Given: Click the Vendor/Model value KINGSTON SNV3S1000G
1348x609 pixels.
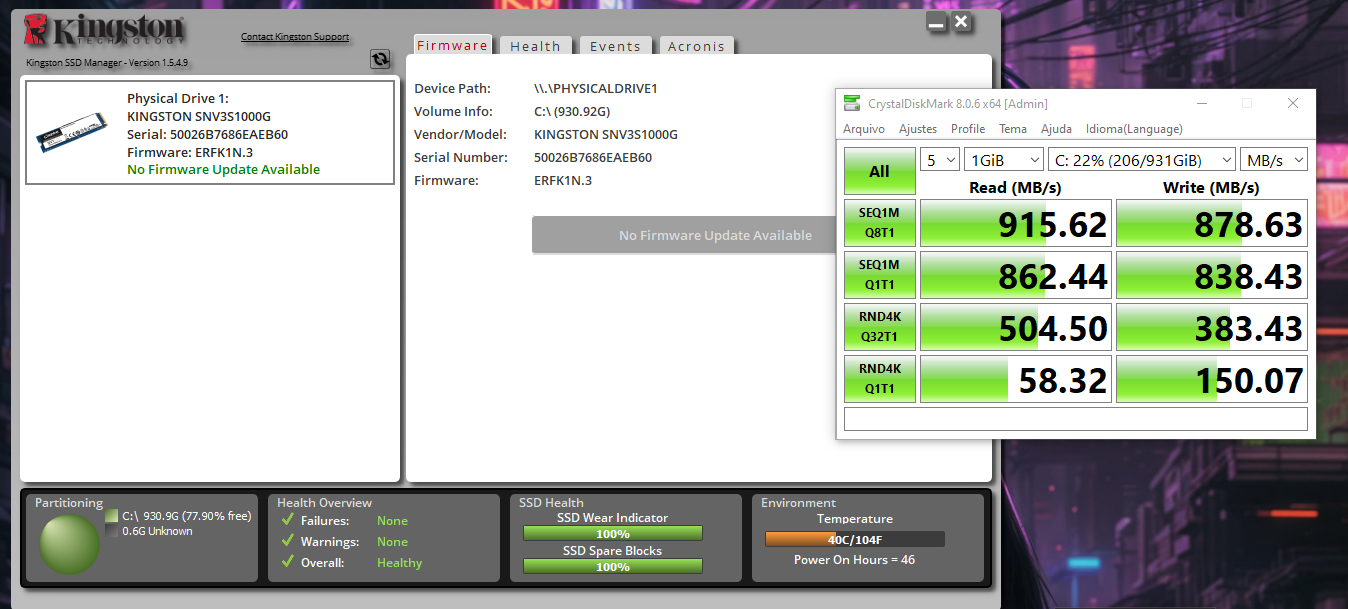Looking at the screenshot, I should [606, 134].
